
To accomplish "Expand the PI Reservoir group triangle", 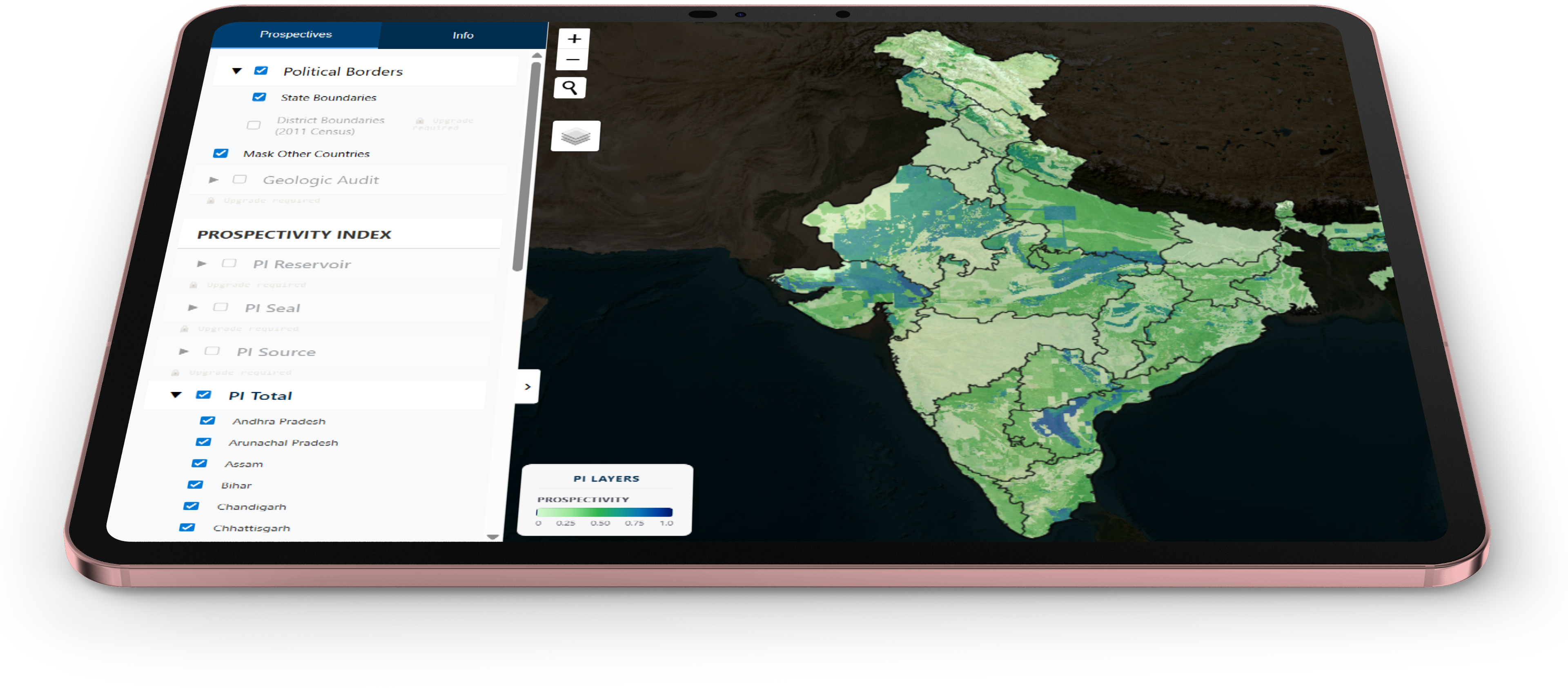I will pyautogui.click(x=202, y=264).
